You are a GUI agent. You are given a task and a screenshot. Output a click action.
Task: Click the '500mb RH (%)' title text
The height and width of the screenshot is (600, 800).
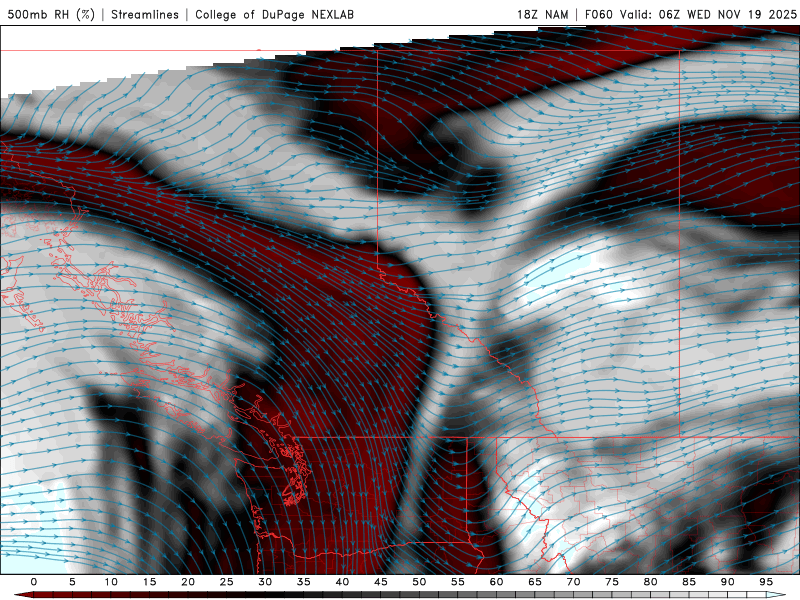point(51,14)
